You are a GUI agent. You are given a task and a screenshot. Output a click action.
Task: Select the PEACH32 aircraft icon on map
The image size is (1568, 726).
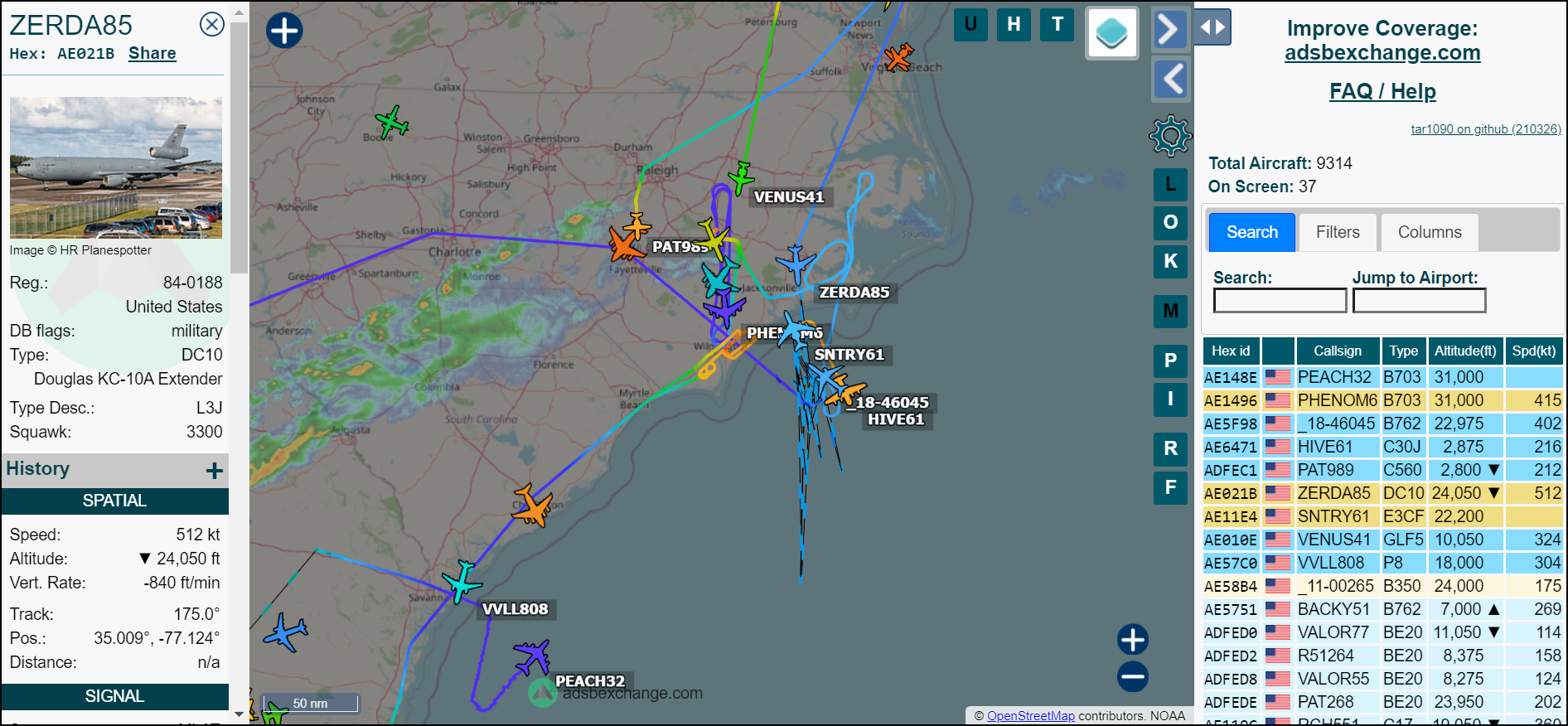(x=532, y=657)
